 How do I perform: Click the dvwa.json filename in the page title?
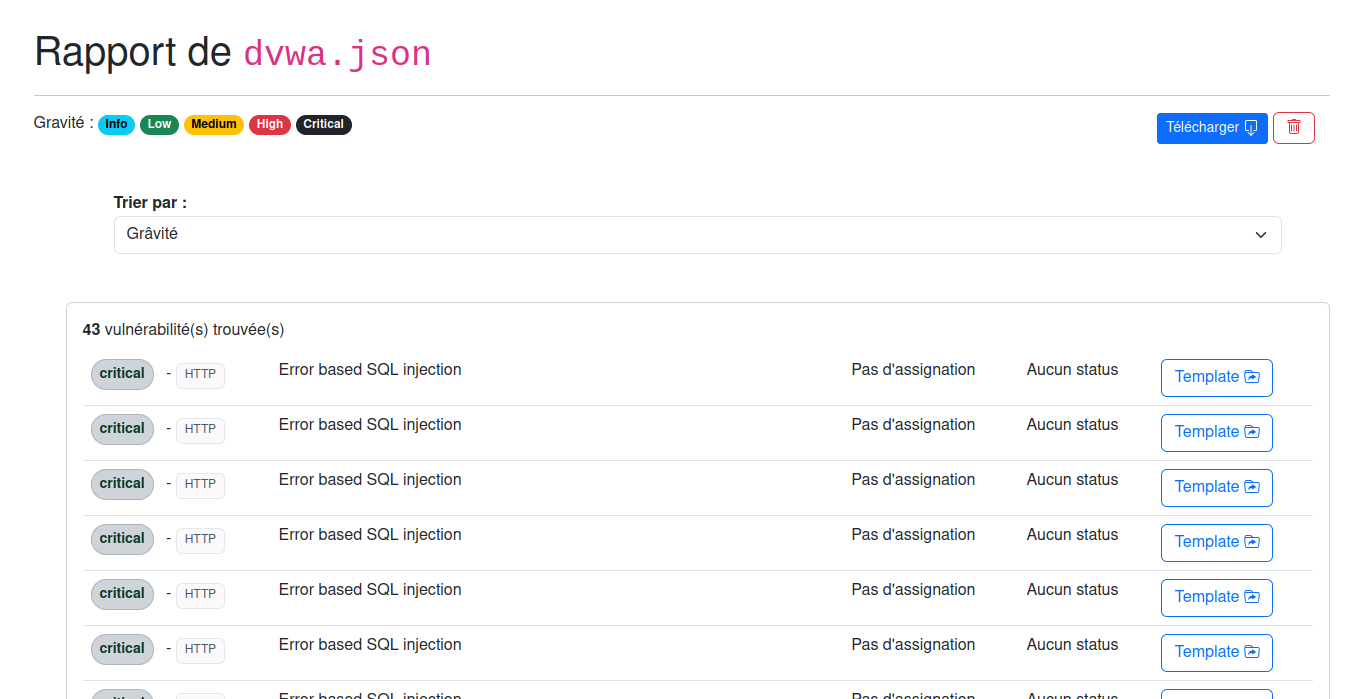tap(337, 54)
